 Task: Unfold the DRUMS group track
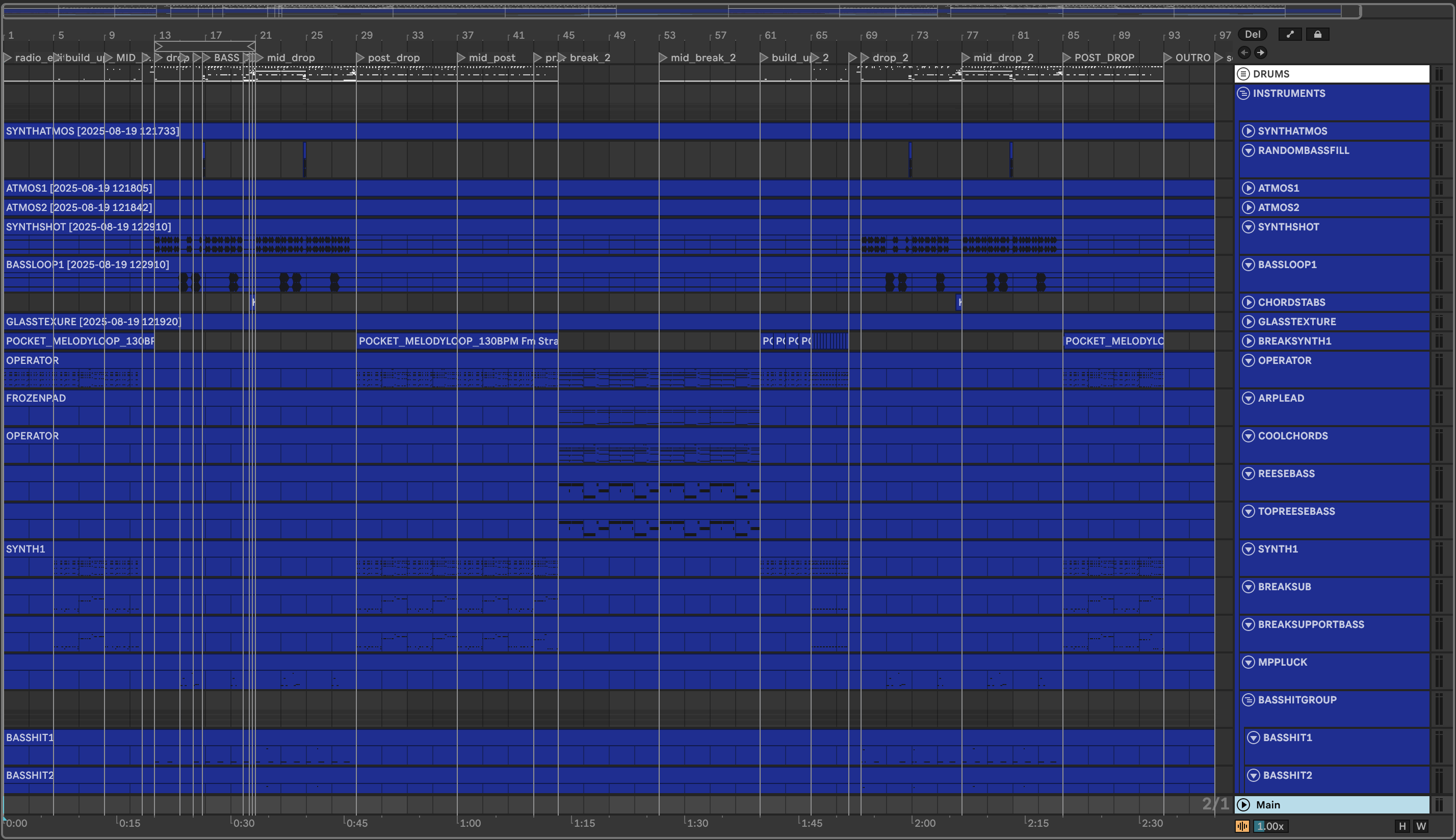[1244, 74]
